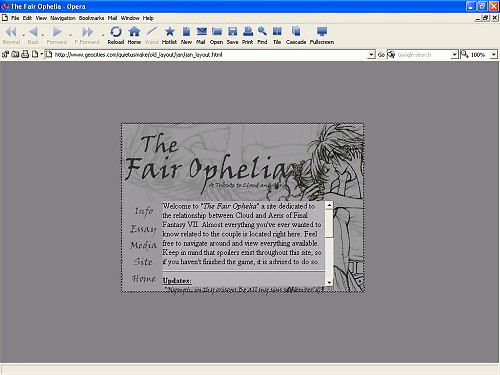
Task: Open the Hotlist star icon
Action: point(169,32)
